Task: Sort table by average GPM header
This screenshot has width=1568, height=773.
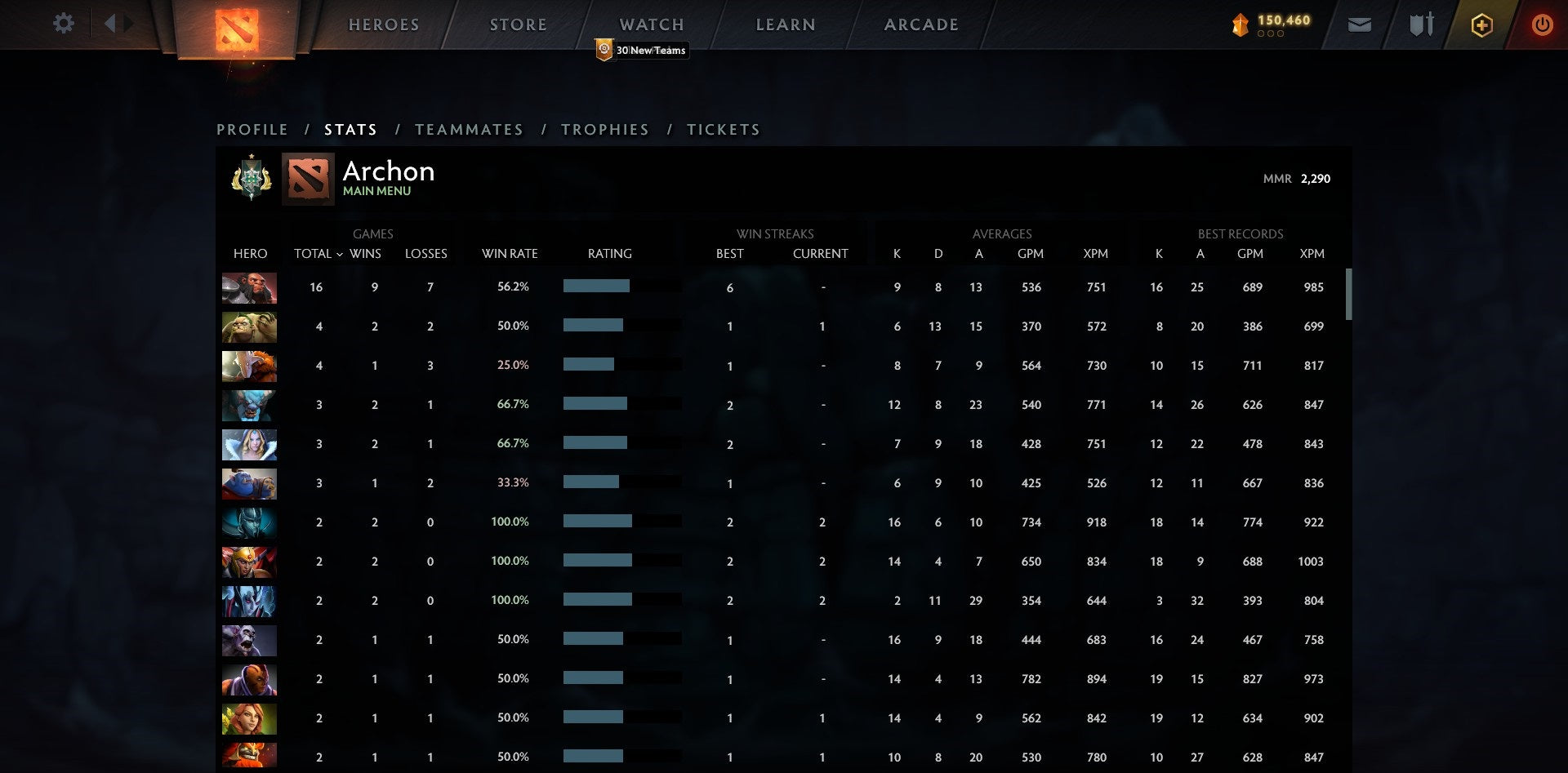Action: click(1030, 254)
